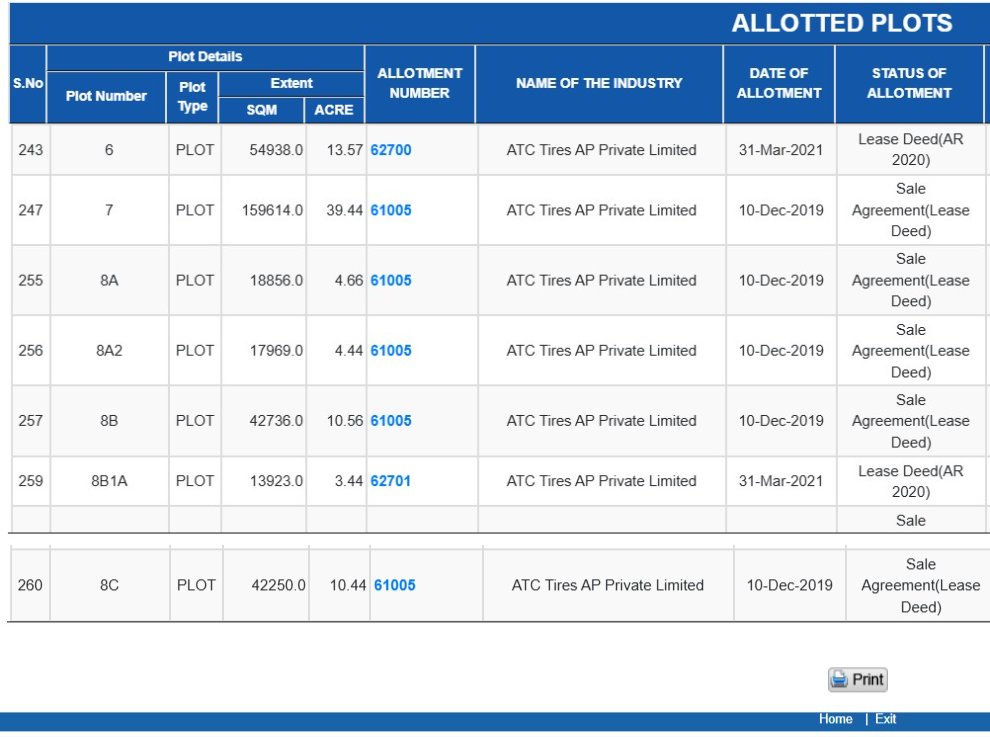Screen dimensions: 990x737
Task: Select SQM value 18856.0
Action: click(276, 280)
